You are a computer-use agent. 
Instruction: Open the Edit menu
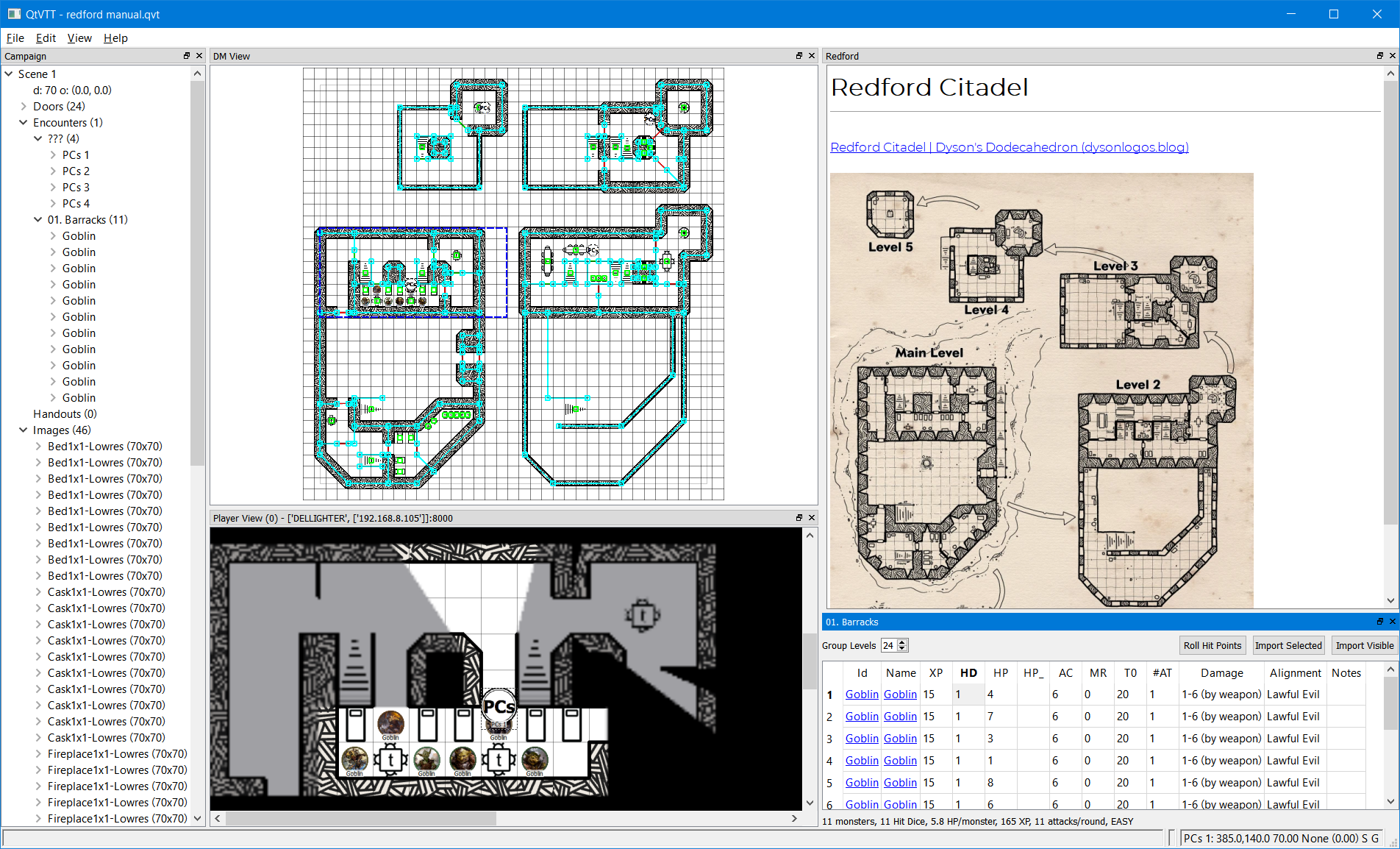click(x=46, y=38)
